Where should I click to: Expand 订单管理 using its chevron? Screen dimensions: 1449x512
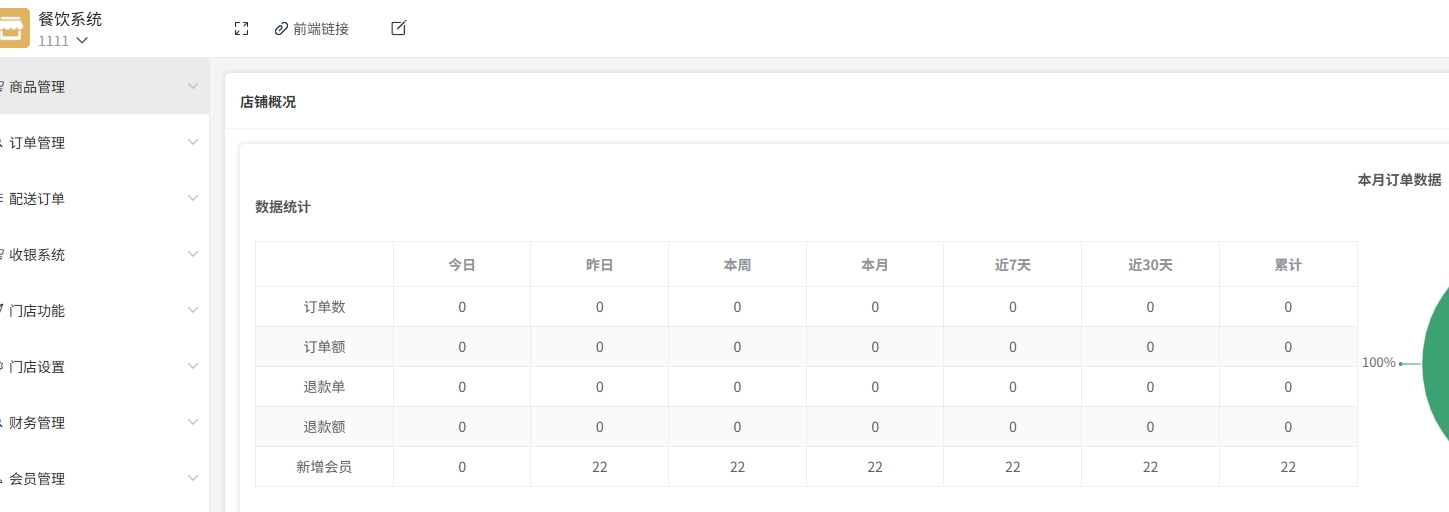tap(193, 142)
